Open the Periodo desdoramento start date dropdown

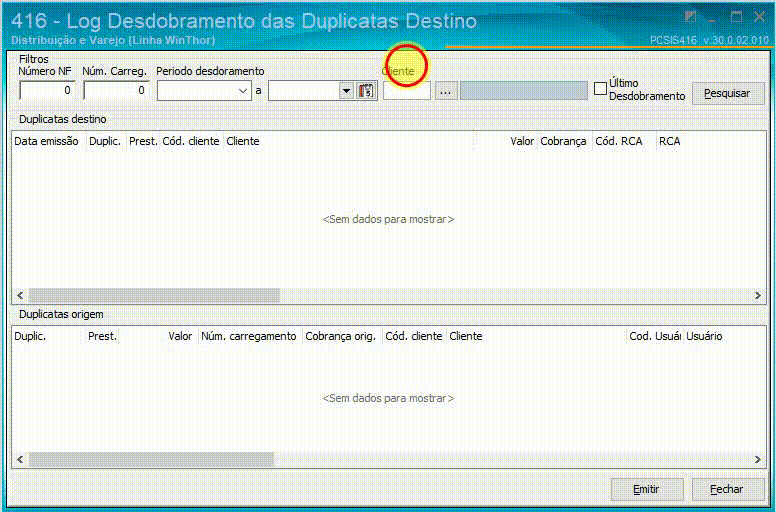(242, 91)
